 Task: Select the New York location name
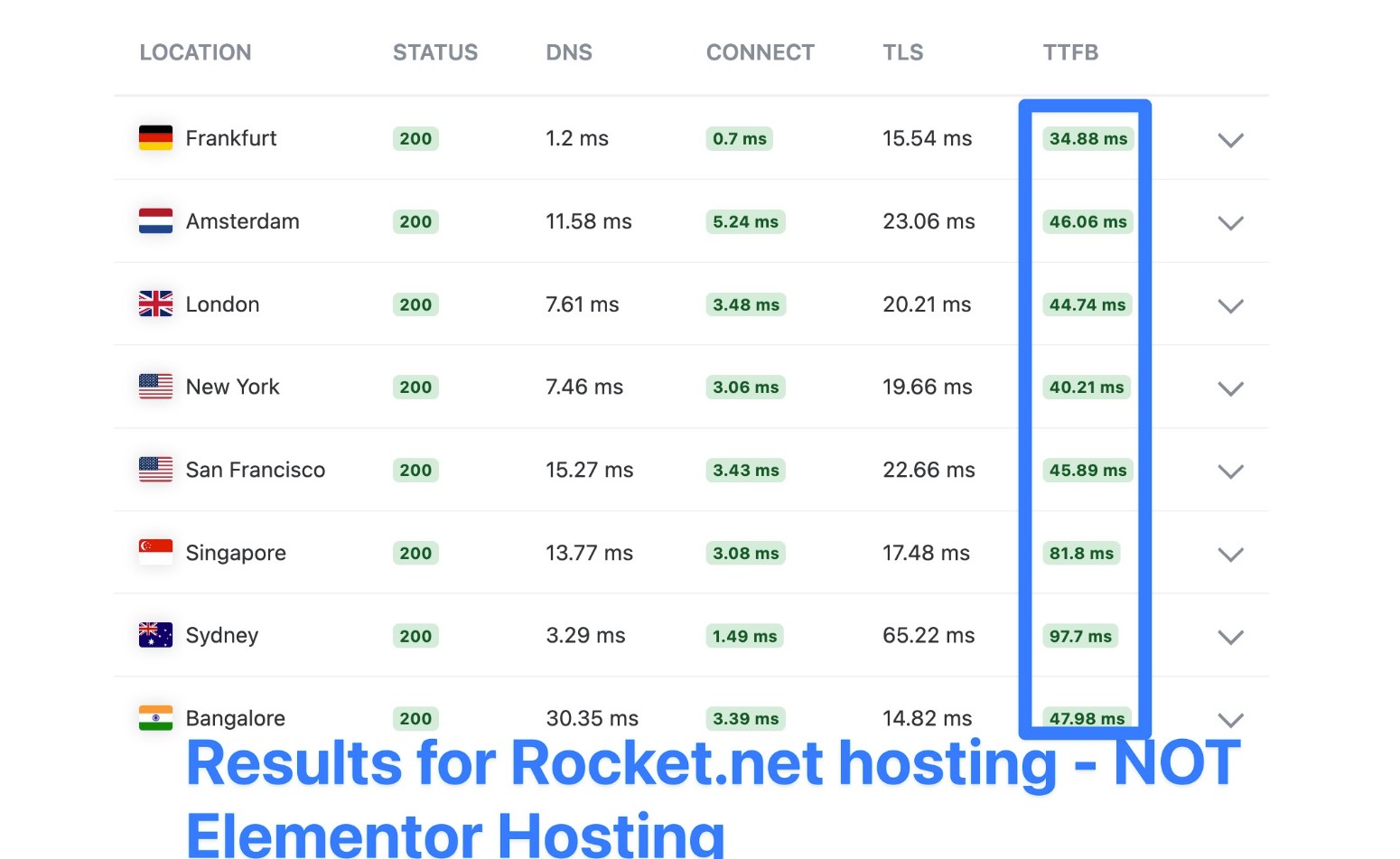(x=232, y=387)
